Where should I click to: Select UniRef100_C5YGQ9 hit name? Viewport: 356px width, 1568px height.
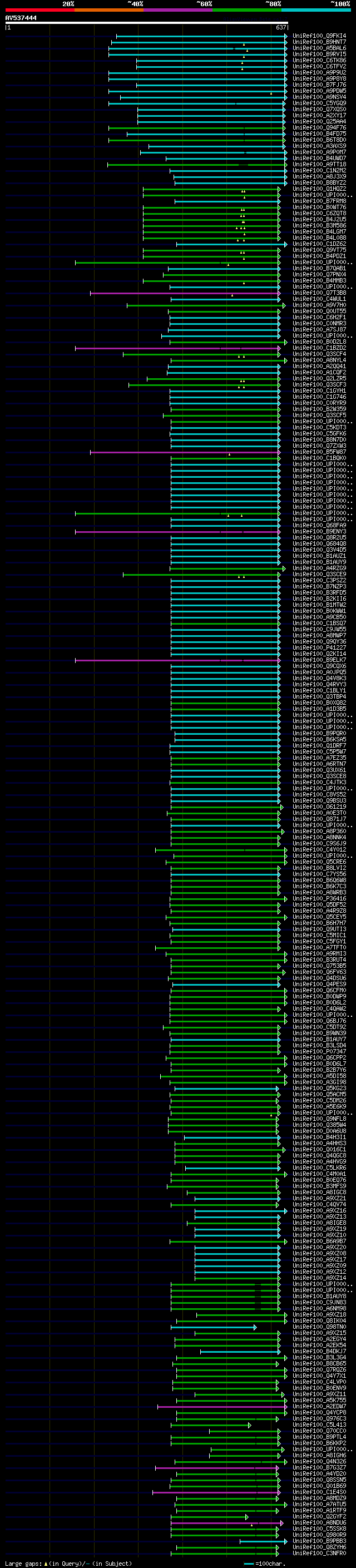click(x=319, y=103)
